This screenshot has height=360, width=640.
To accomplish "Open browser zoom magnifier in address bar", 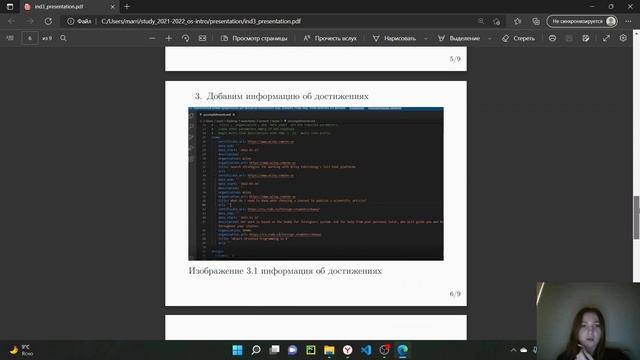I will pyautogui.click(x=481, y=21).
